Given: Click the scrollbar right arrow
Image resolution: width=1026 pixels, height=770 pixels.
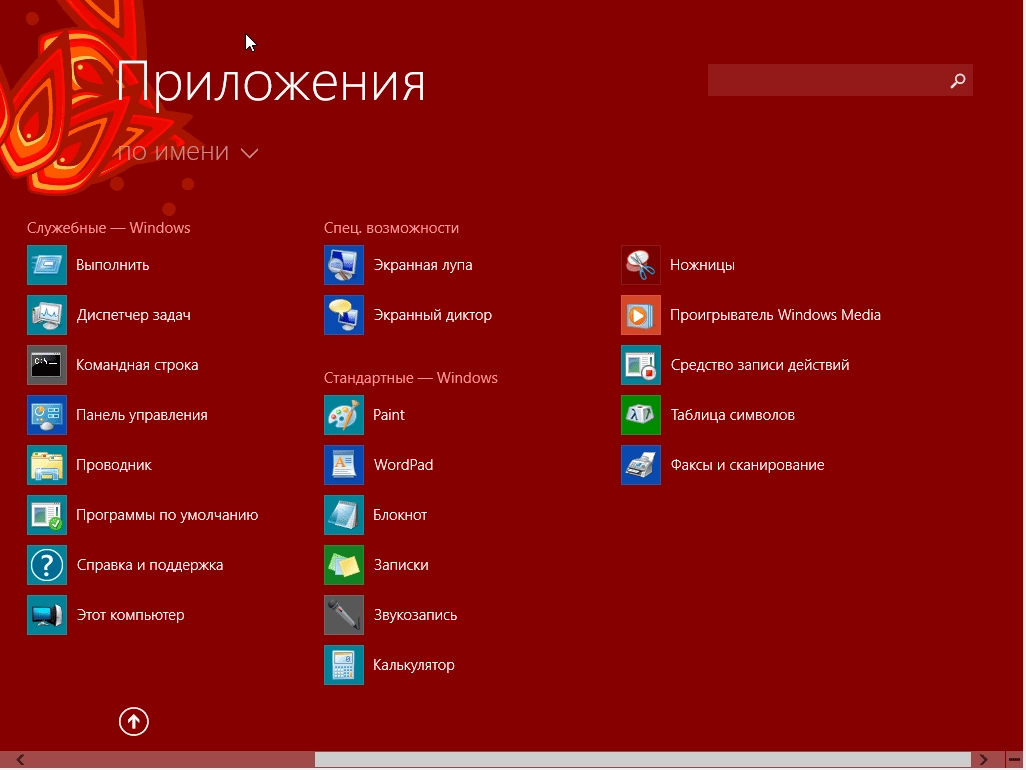Looking at the screenshot, I should coord(983,760).
